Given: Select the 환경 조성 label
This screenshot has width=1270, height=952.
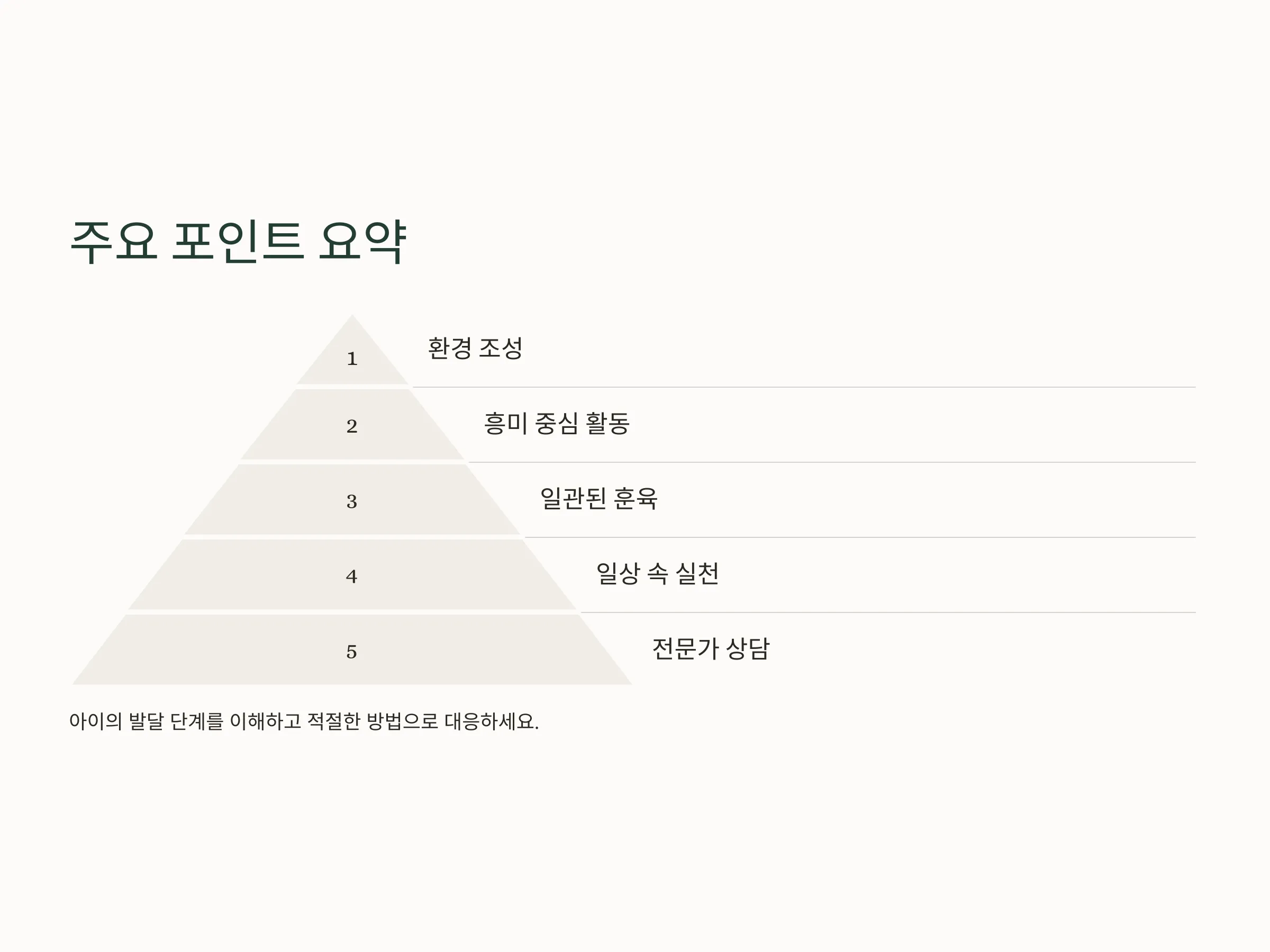Looking at the screenshot, I should click(x=475, y=349).
